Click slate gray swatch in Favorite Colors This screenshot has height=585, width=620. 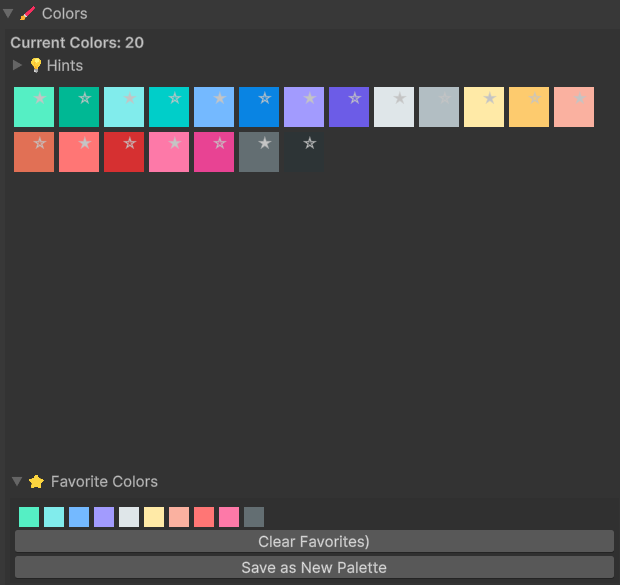(254, 517)
